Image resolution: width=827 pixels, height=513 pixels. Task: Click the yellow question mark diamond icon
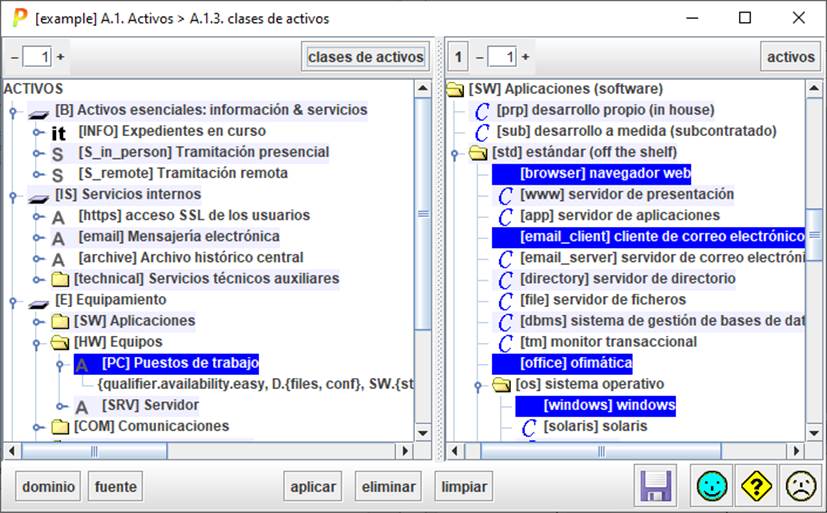[x=756, y=487]
